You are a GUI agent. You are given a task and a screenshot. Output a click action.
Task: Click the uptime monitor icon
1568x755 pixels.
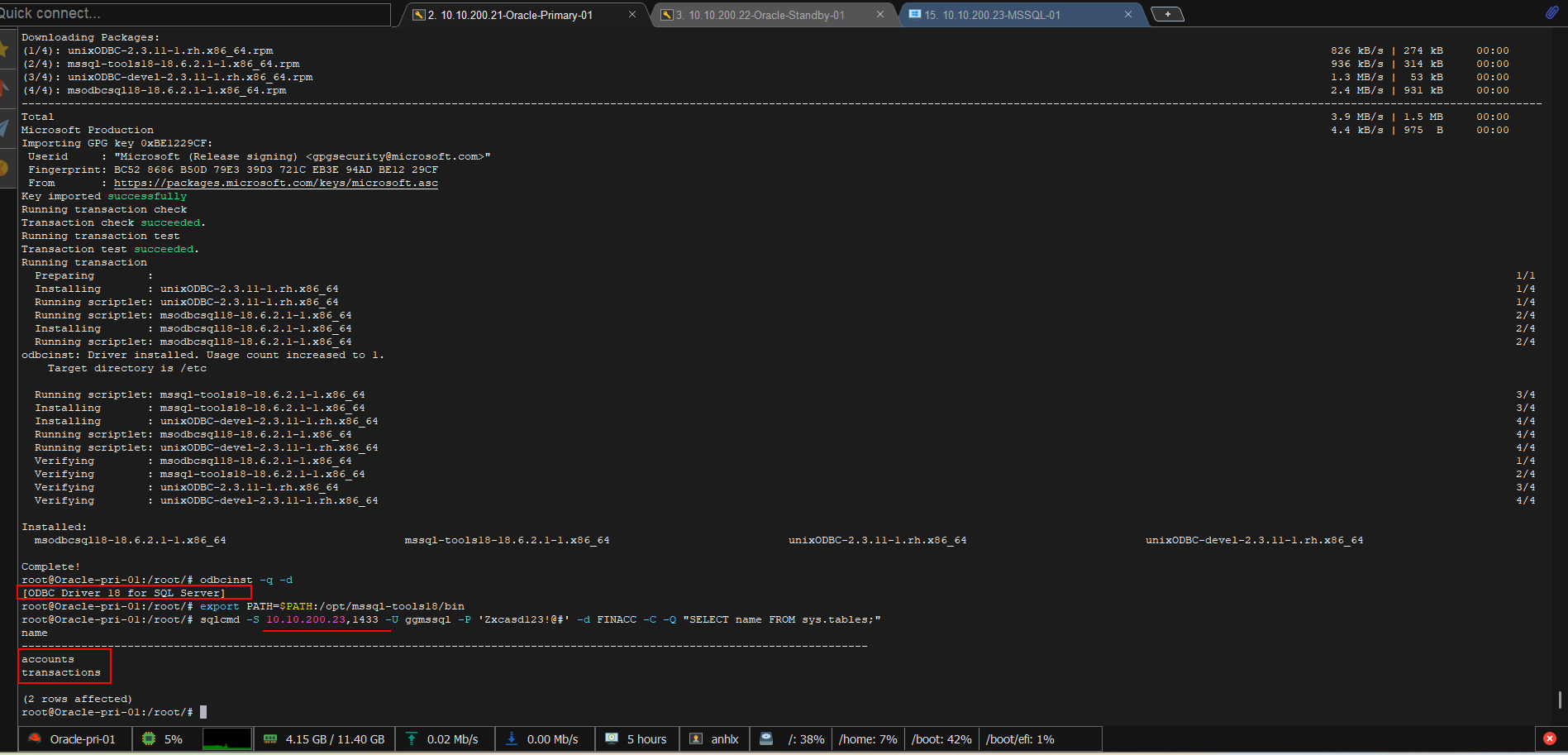[x=612, y=739]
